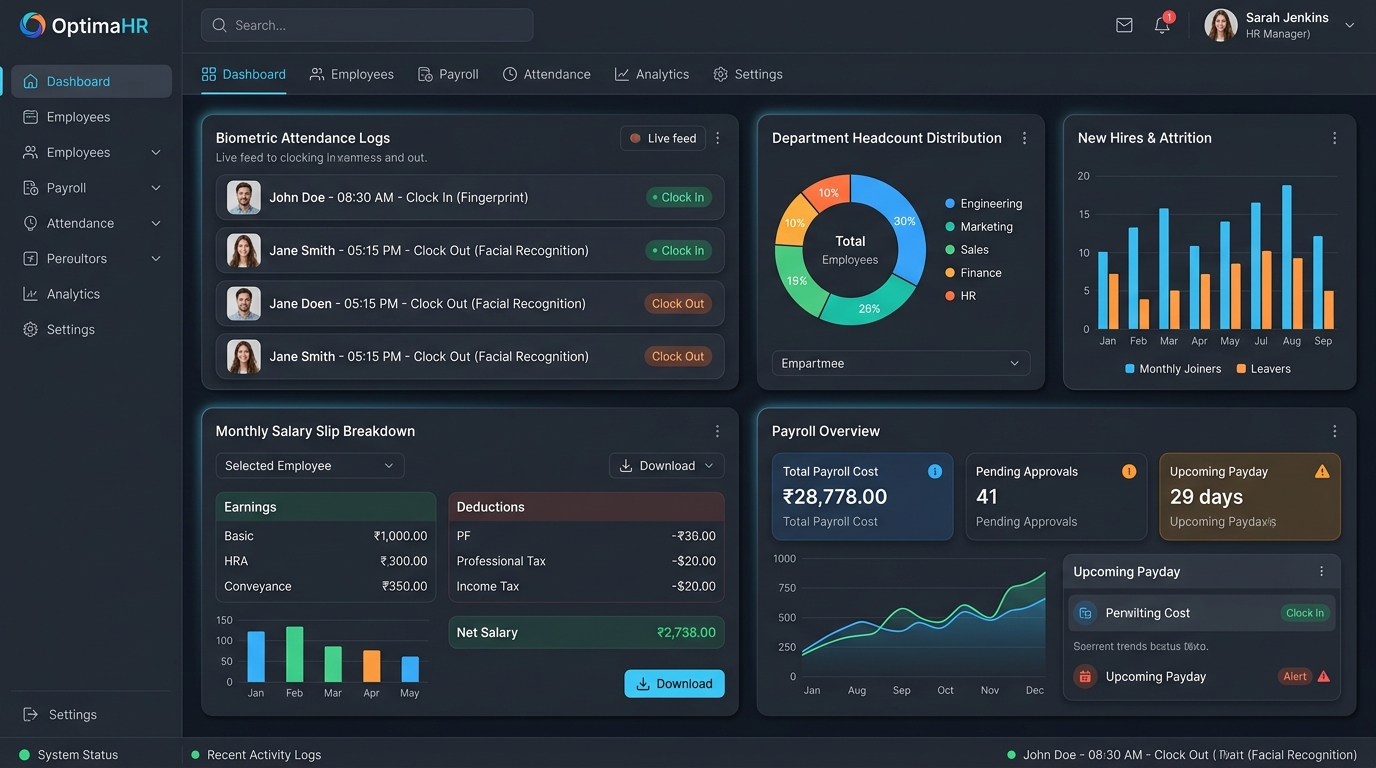Open Payroll Overview options menu
The image size is (1376, 768).
(x=1334, y=431)
